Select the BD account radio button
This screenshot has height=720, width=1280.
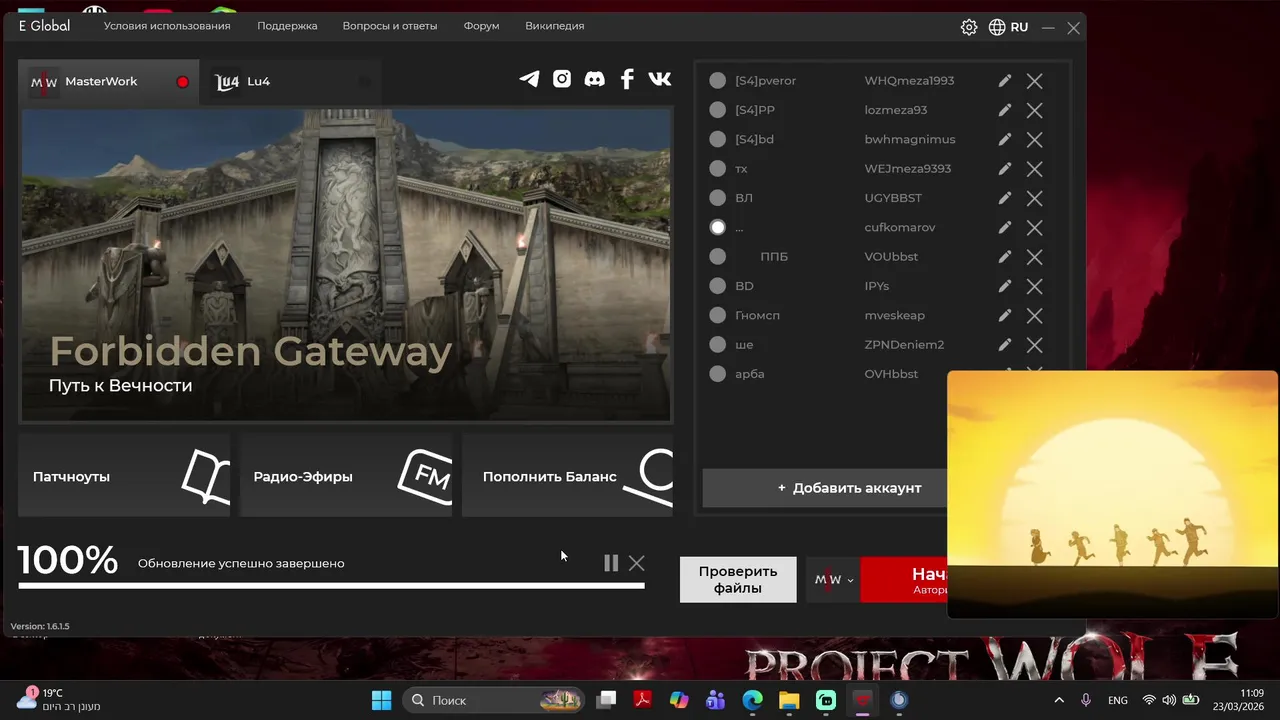[718, 286]
